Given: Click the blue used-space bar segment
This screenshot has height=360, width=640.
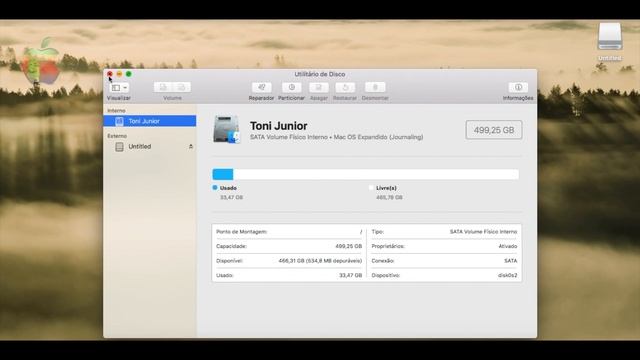Looking at the screenshot, I should (223, 174).
